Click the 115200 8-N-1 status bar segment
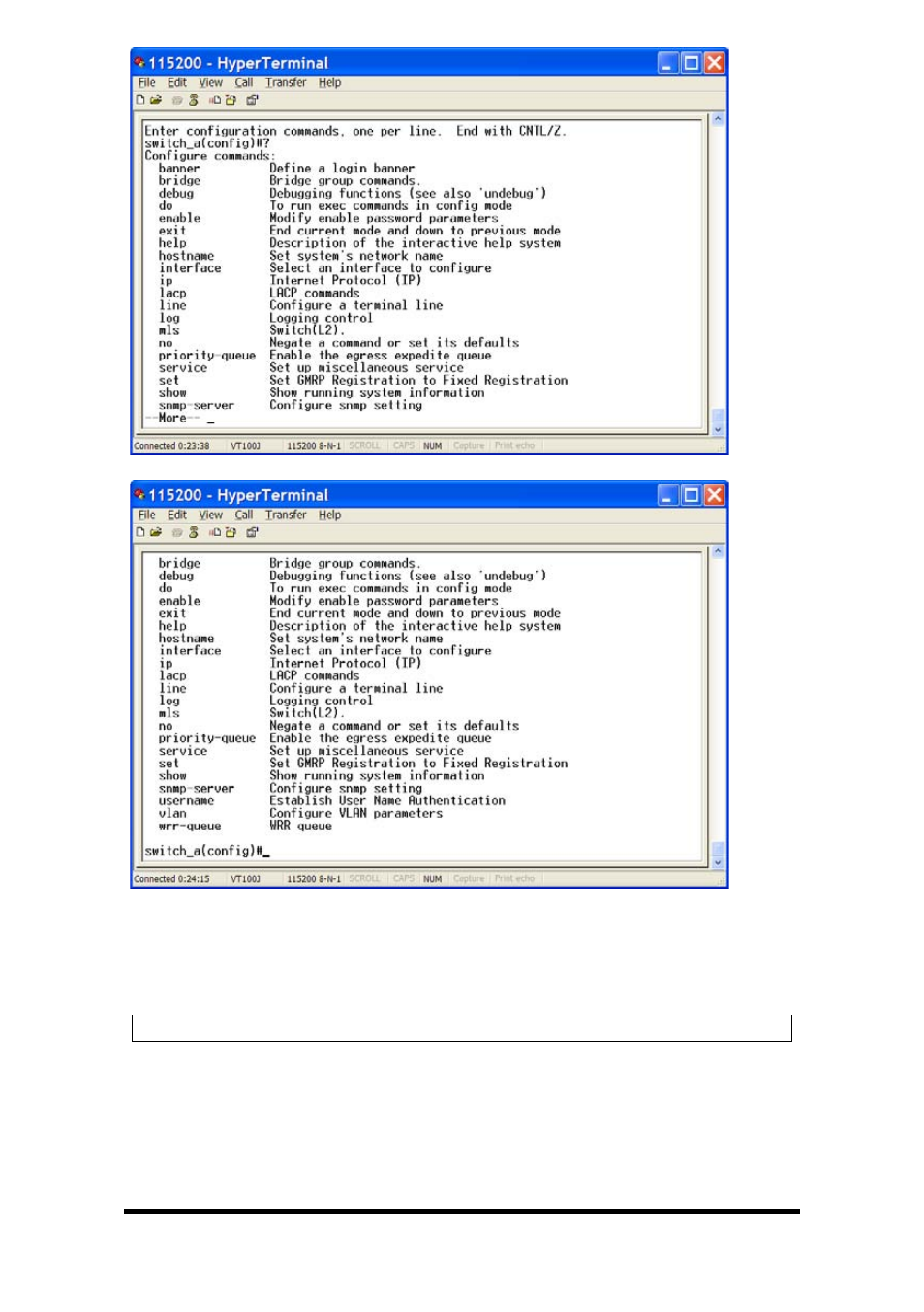 (x=310, y=445)
